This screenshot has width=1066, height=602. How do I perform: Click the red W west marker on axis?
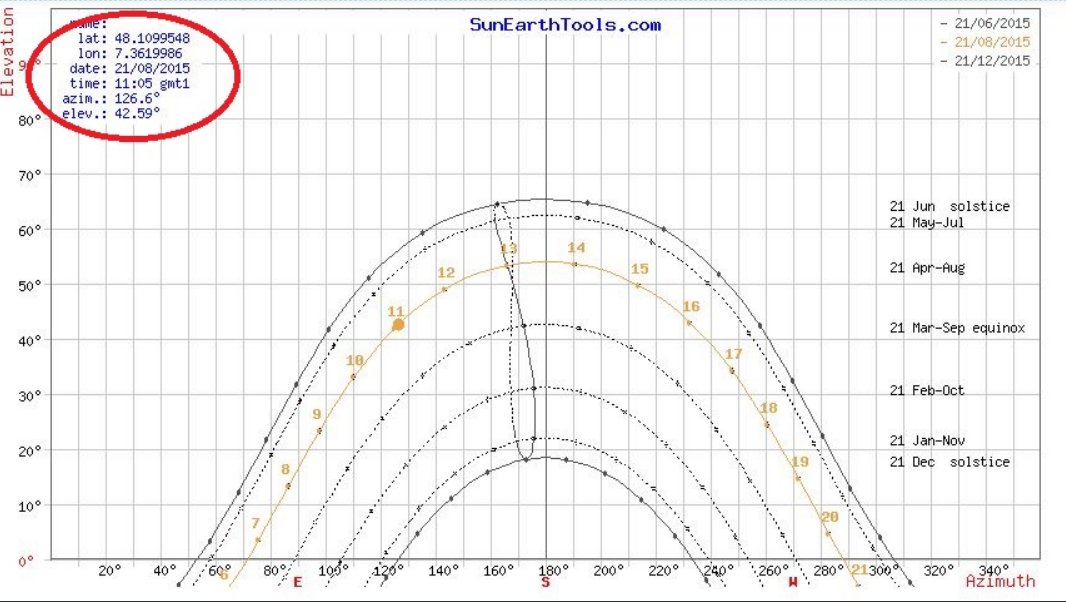[793, 582]
